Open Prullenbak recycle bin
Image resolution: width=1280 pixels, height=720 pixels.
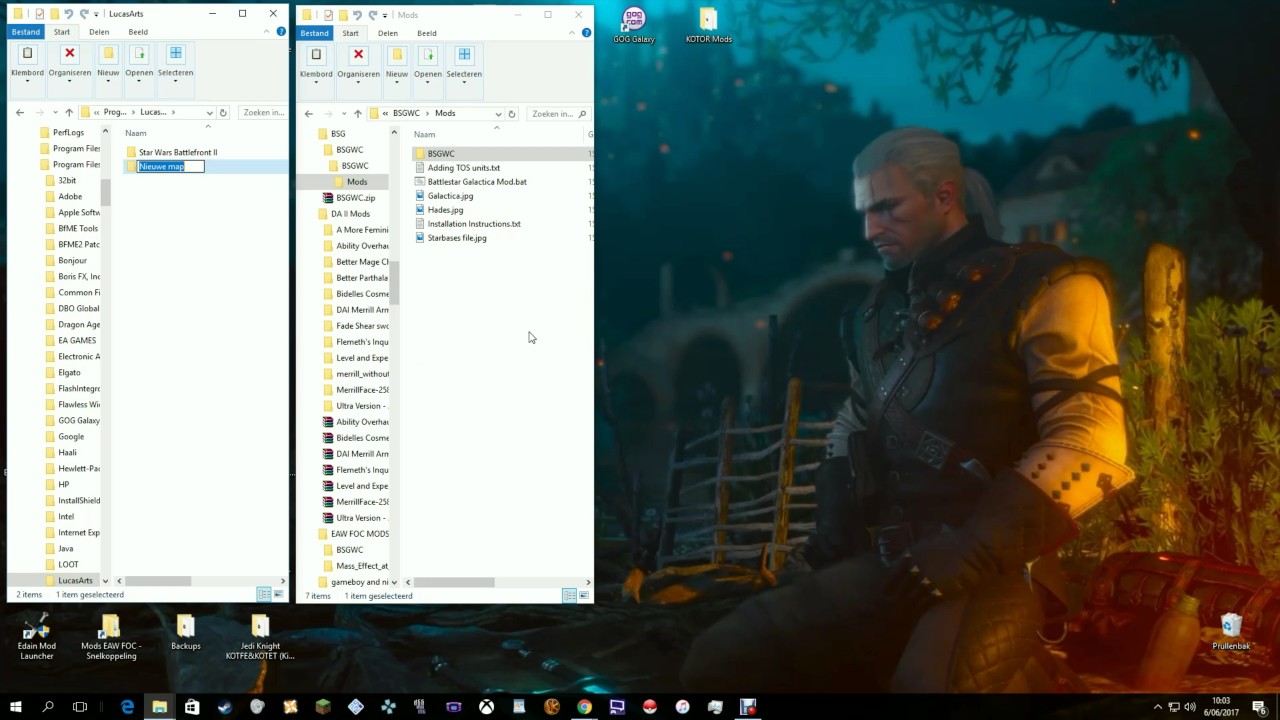(x=1231, y=632)
